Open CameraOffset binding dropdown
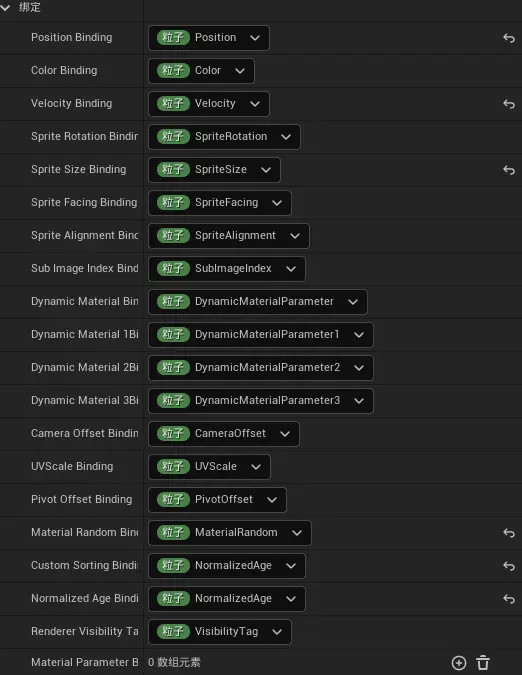The width and height of the screenshot is (522, 675). pos(224,433)
